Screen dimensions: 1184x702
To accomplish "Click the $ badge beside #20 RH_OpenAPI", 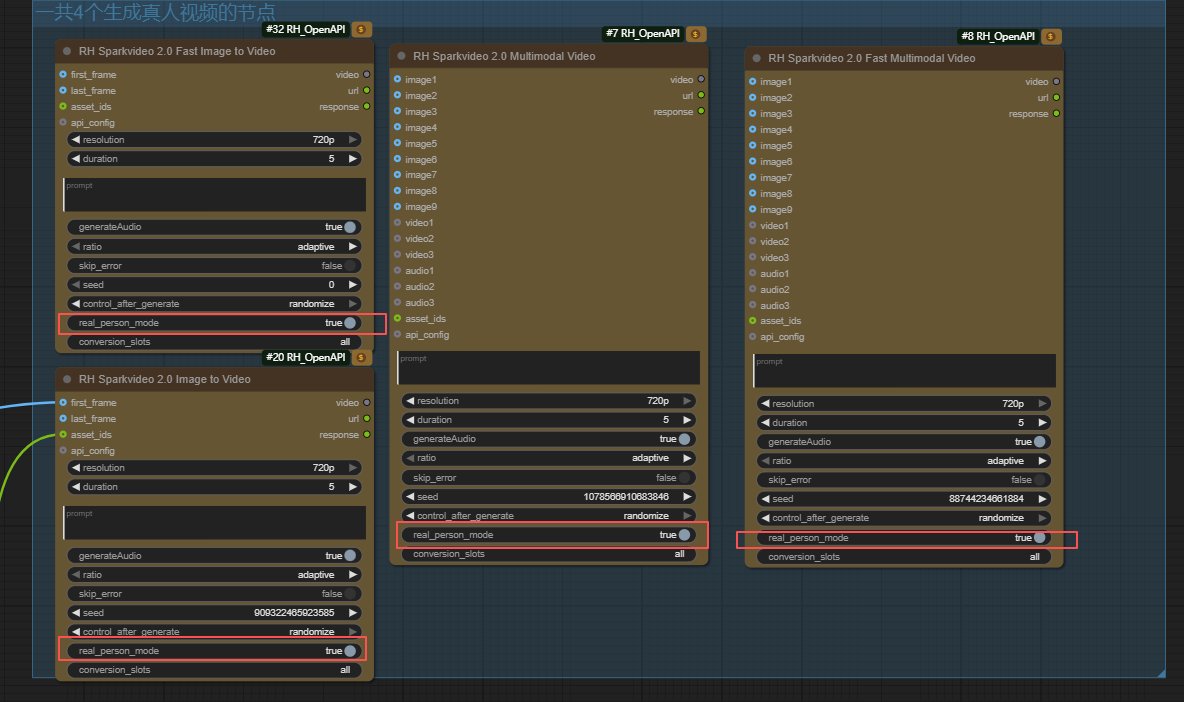I will click(361, 358).
